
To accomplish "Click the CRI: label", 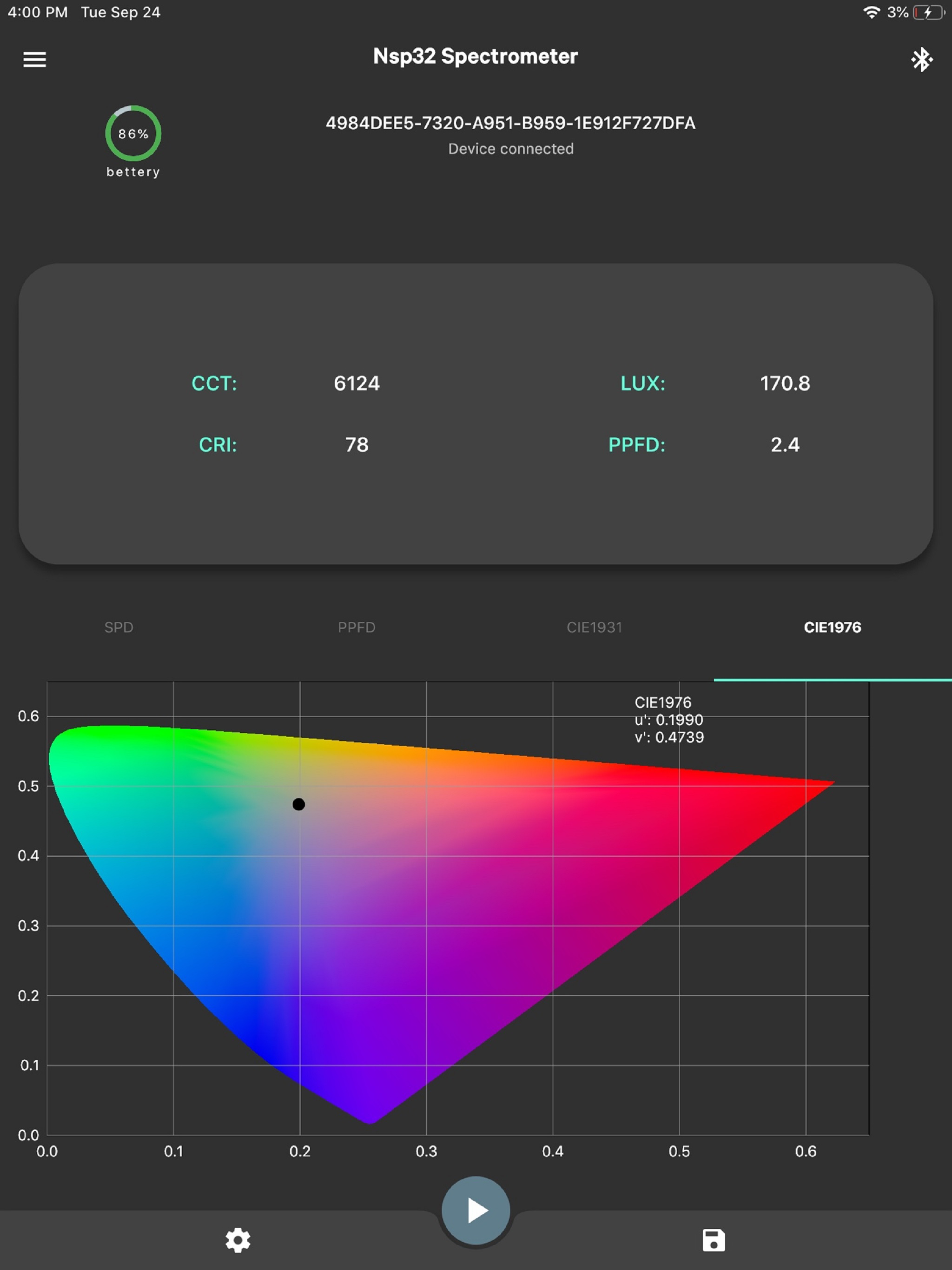I will 218,444.
